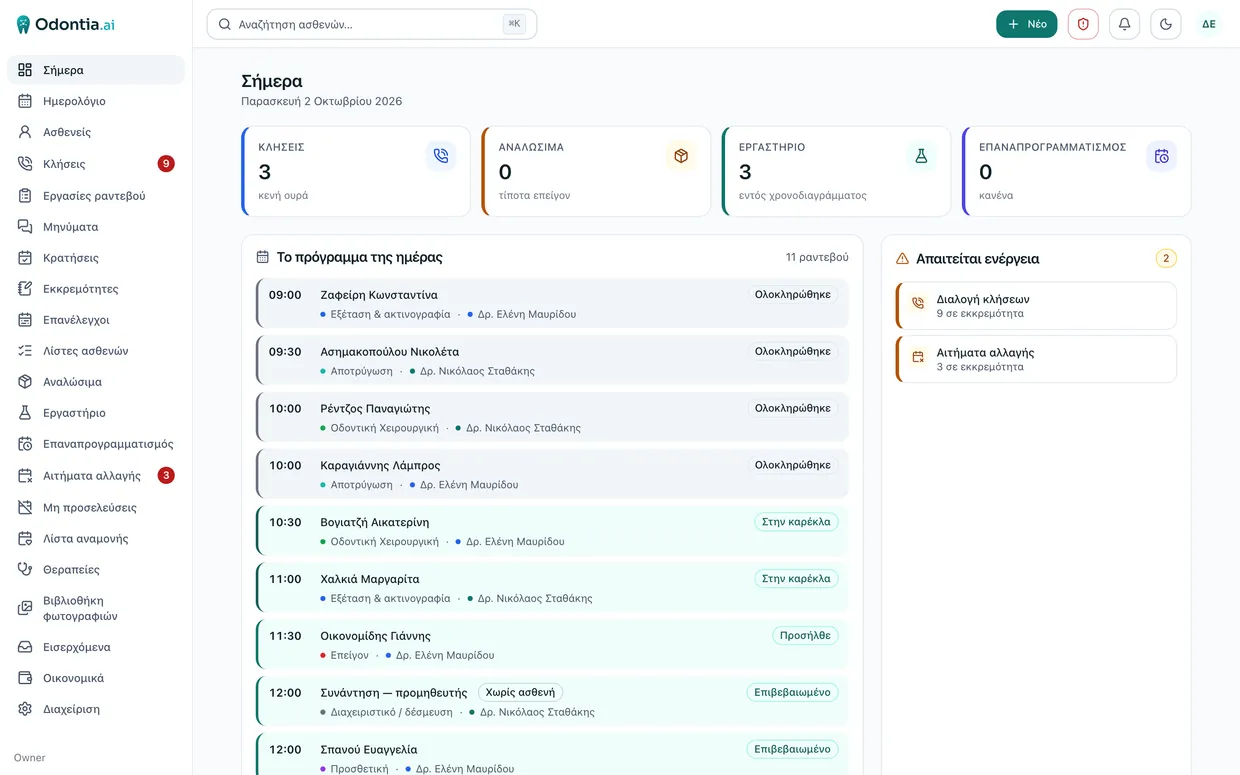This screenshot has height=775, width=1240.
Task: Open Μηνύματα in the sidebar
Action: coord(96,227)
